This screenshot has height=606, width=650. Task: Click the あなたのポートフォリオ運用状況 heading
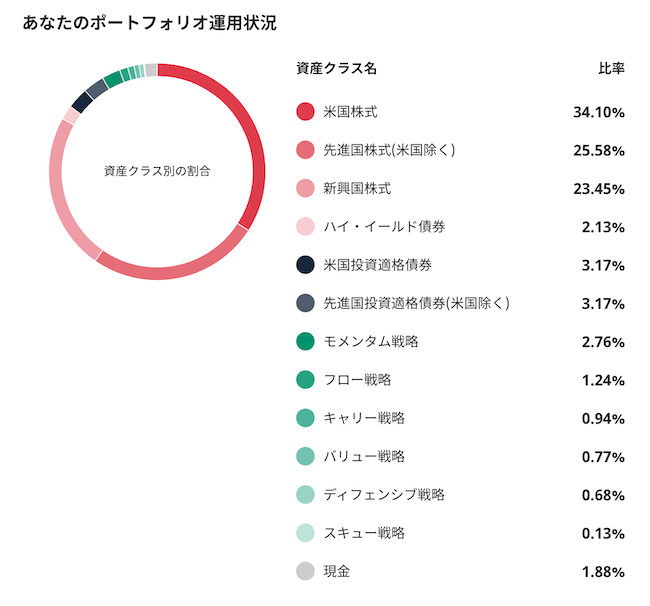tap(149, 23)
